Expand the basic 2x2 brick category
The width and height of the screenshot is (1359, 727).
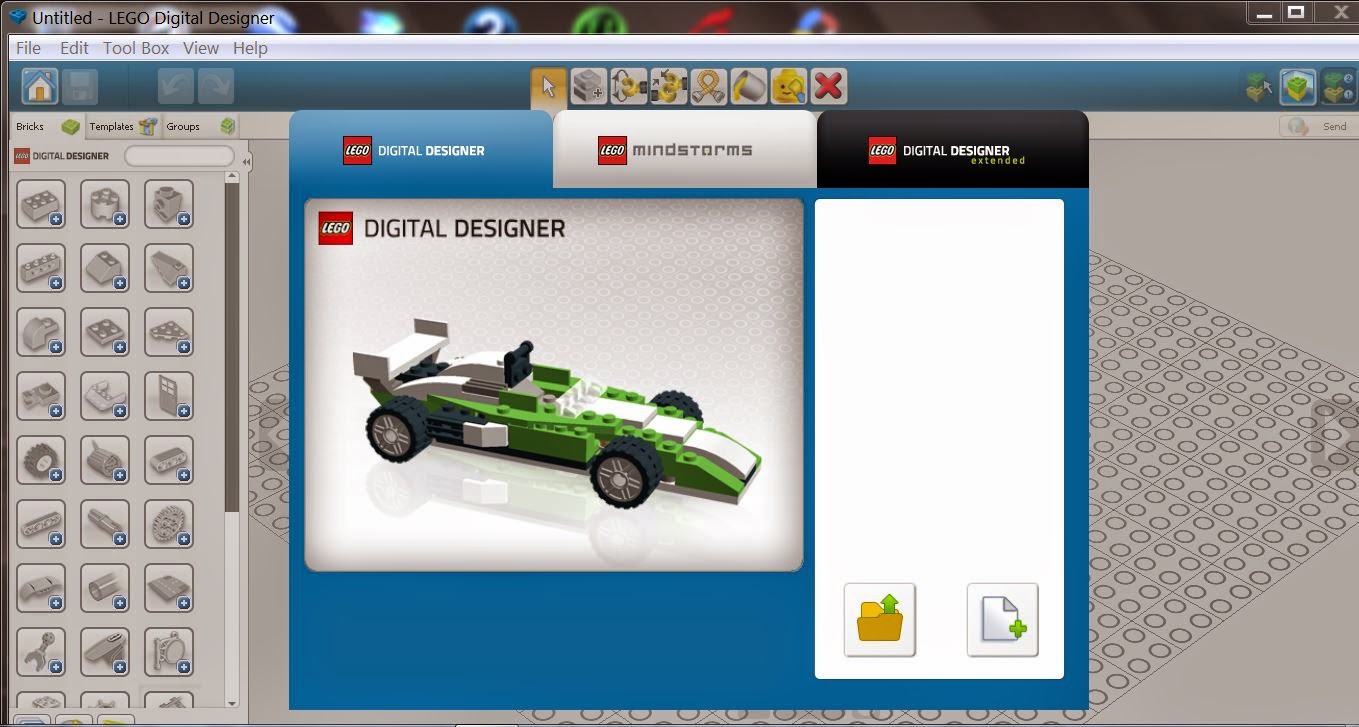[41, 204]
